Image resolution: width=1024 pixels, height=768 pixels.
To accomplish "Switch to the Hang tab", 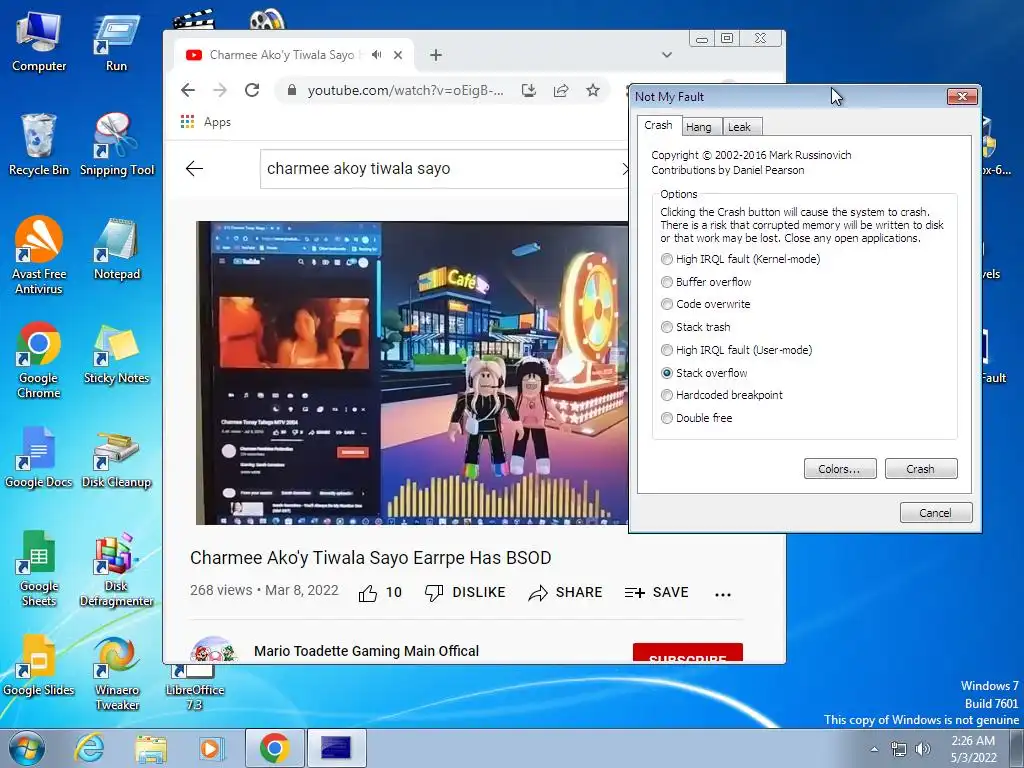I will pos(699,127).
